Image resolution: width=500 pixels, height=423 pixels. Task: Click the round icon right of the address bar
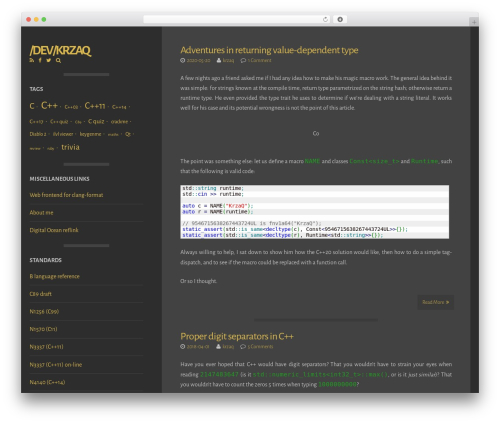[340, 19]
